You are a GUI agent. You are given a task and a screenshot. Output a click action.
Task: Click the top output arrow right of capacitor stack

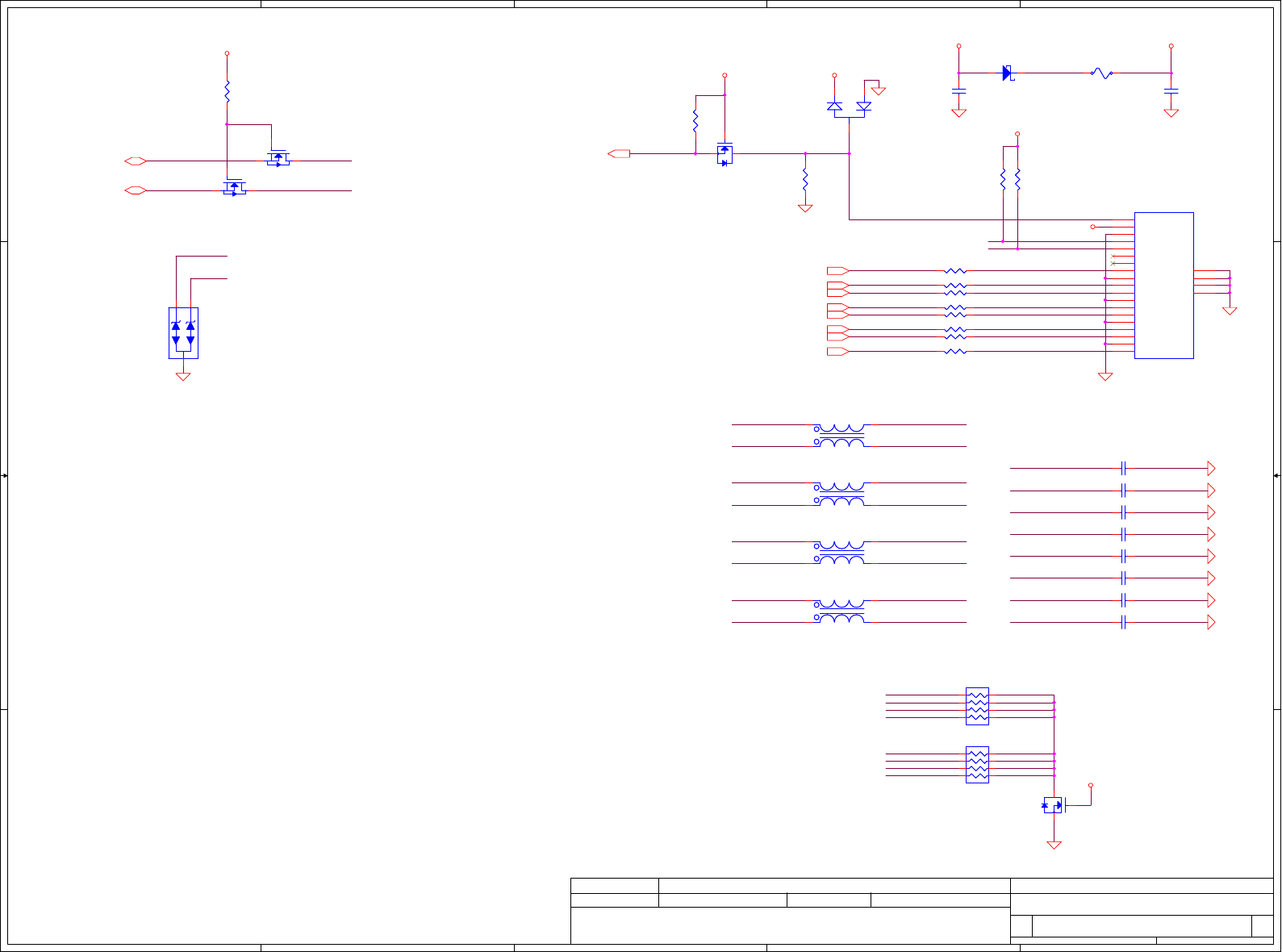click(x=1211, y=468)
